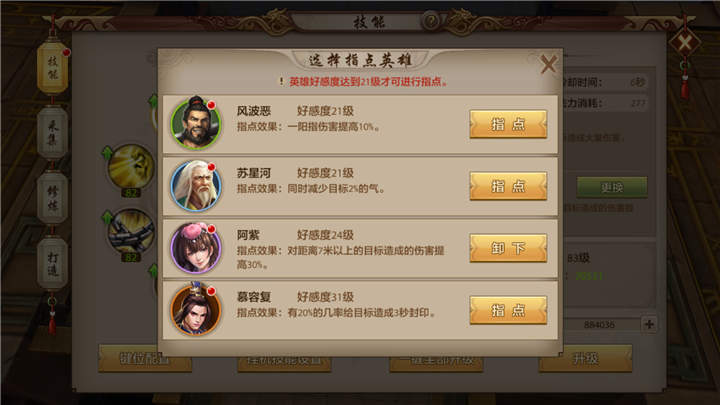The width and height of the screenshot is (720, 405).
Task: Click the plus icon beside 884036
Action: [649, 324]
